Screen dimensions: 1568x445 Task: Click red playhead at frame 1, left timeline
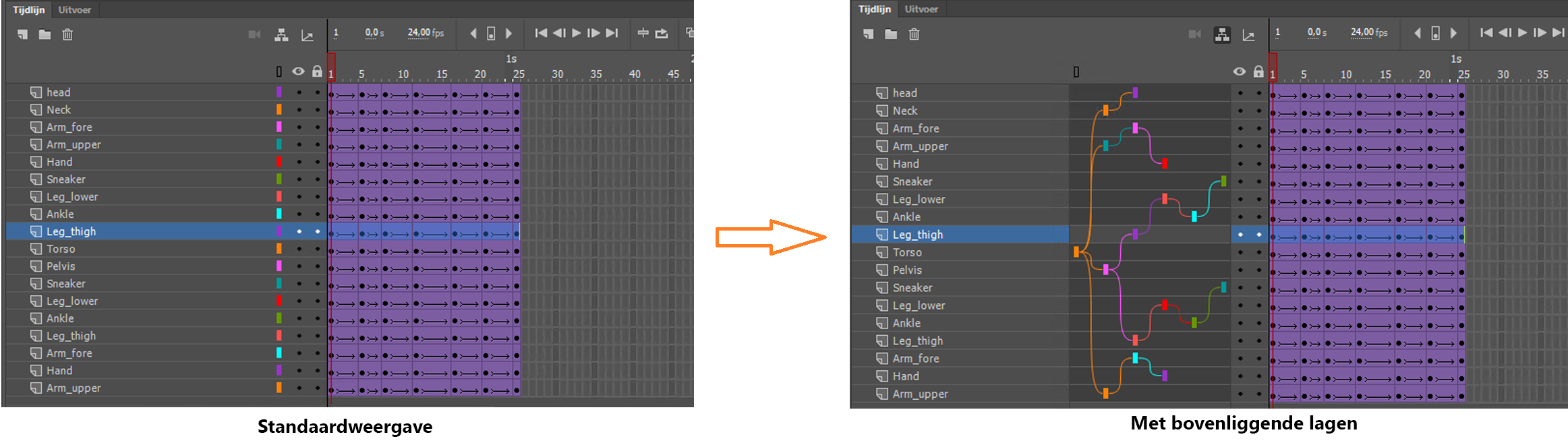click(331, 67)
